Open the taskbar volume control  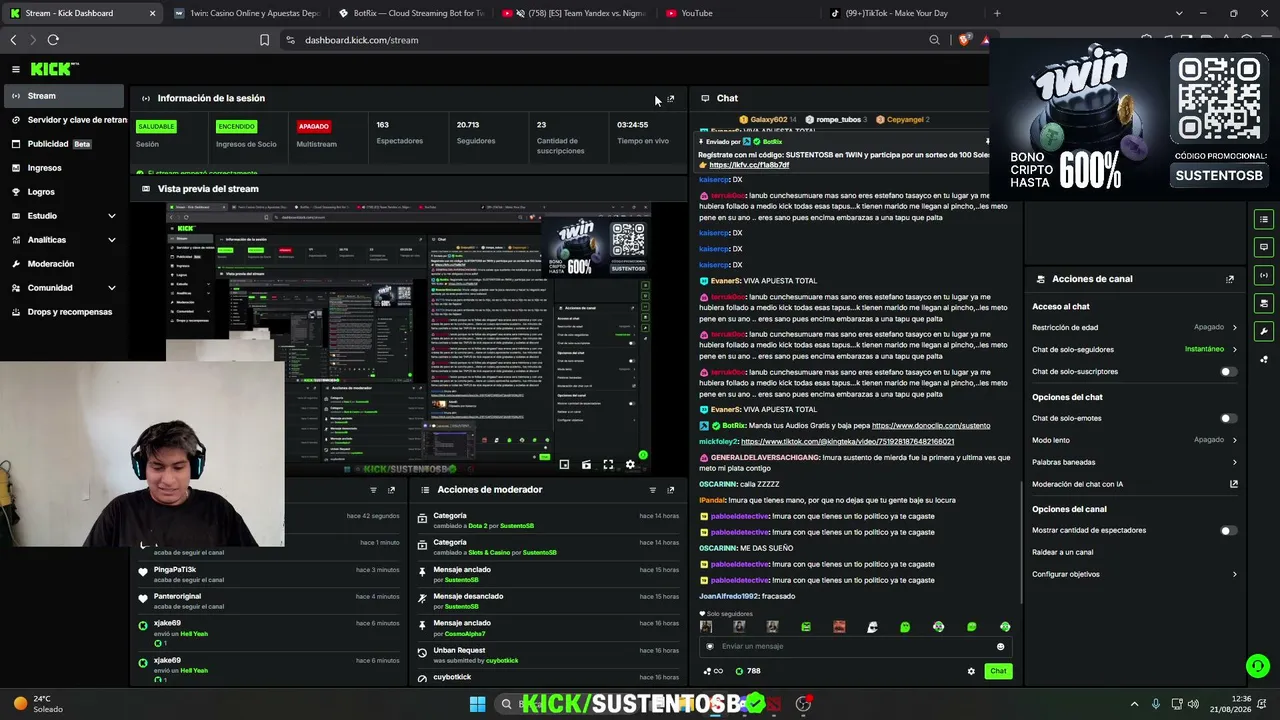(1193, 704)
